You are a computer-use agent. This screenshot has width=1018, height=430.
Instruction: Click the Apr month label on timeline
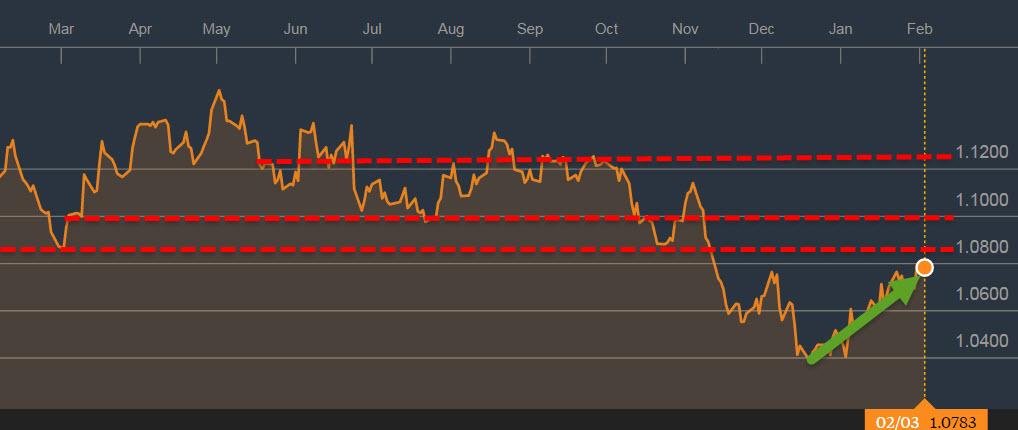click(x=140, y=29)
